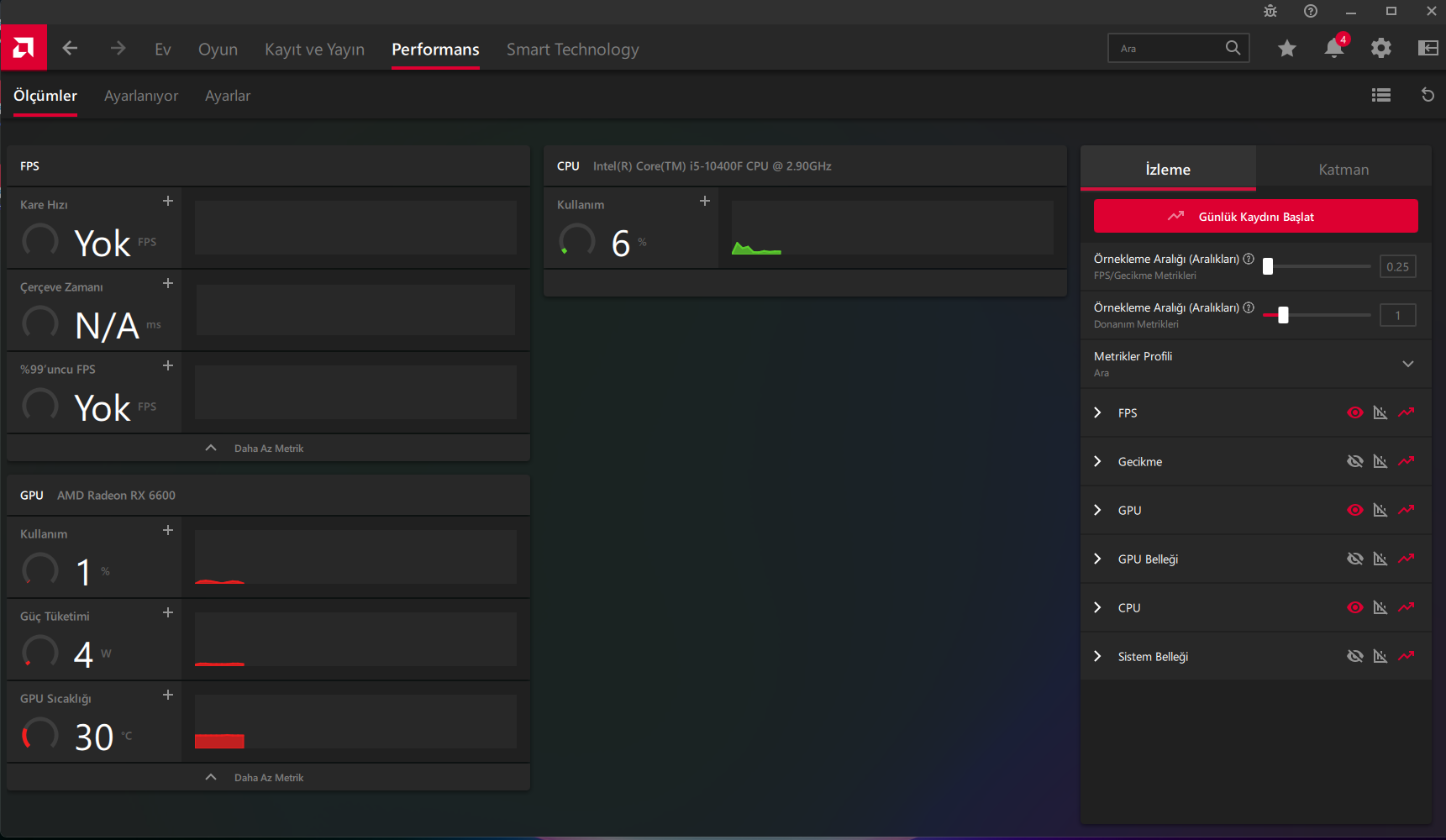Select the İzleme panel tab
This screenshot has width=1446, height=840.
pyautogui.click(x=1168, y=169)
